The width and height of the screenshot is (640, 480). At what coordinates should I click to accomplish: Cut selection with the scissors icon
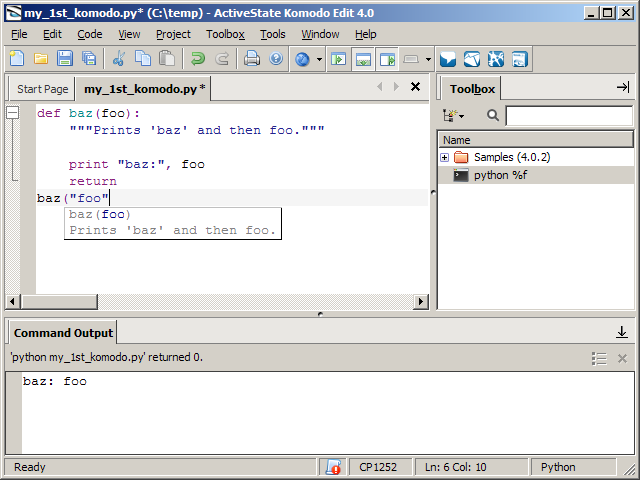coord(119,59)
